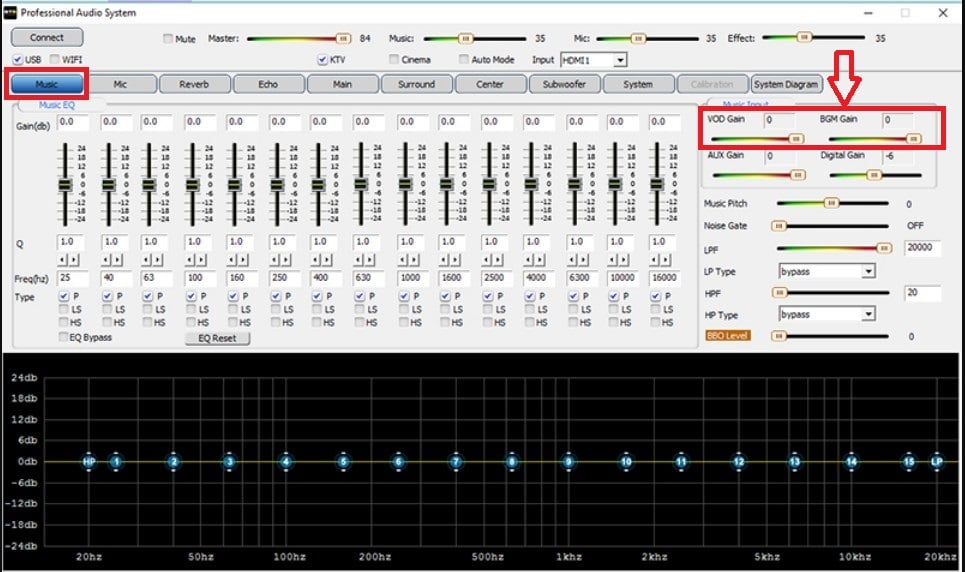The width and height of the screenshot is (965, 572).
Task: Open the Subwoofer tab
Action: pyautogui.click(x=564, y=85)
